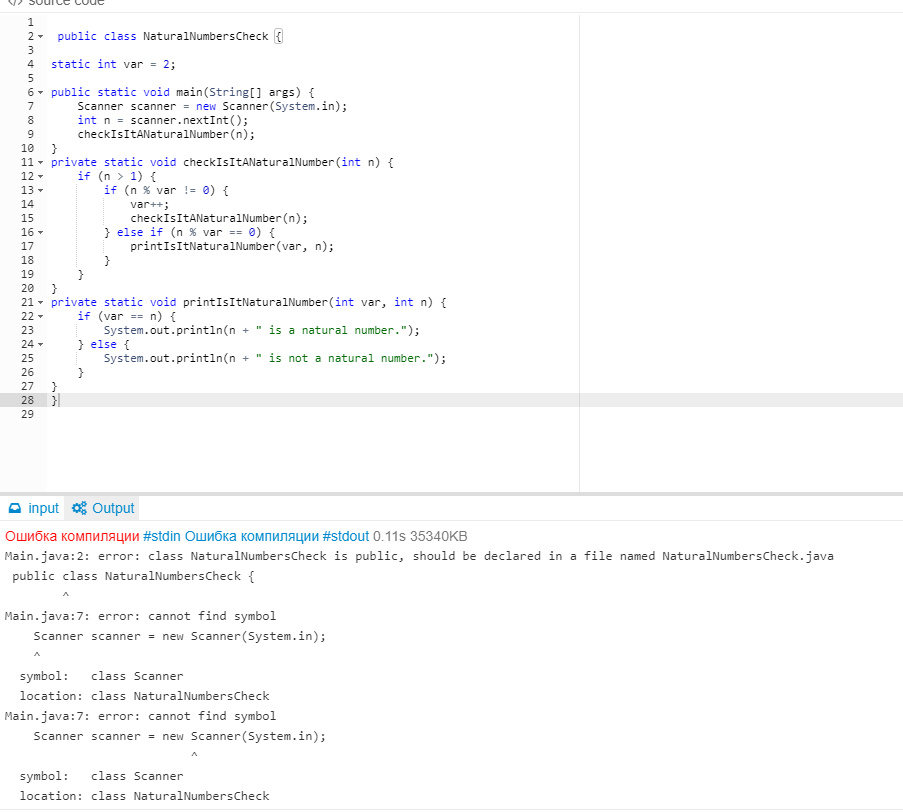The image size is (903, 812).
Task: Open the #stdout link
Action: pos(346,536)
